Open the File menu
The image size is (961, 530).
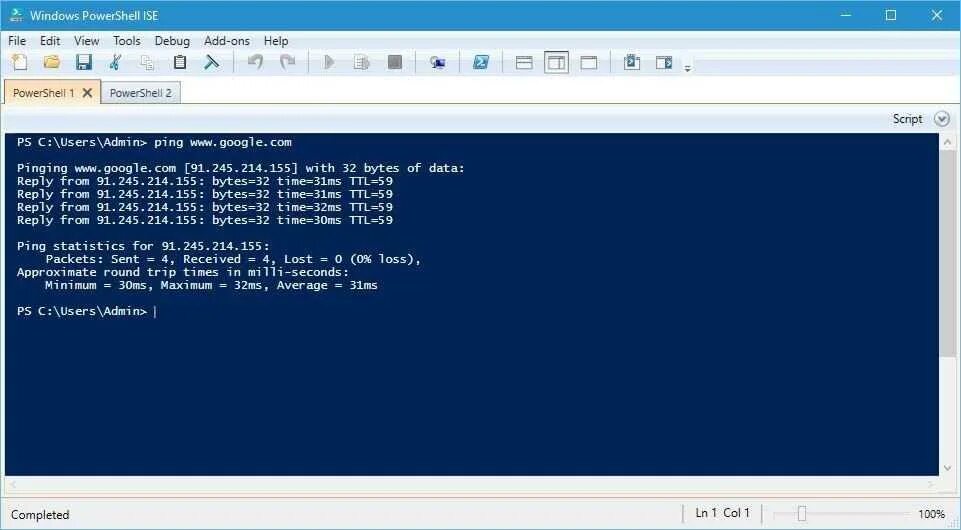17,41
